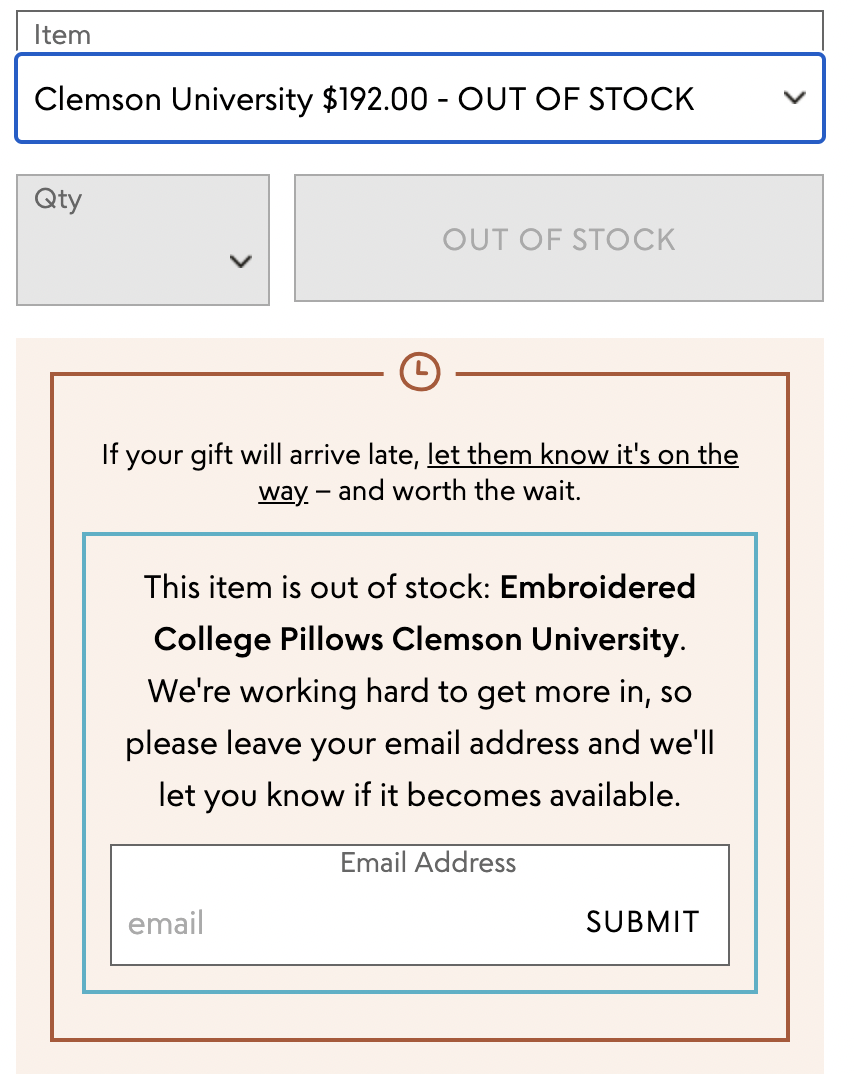Click the chevron arrow in the Qty box

tap(240, 261)
